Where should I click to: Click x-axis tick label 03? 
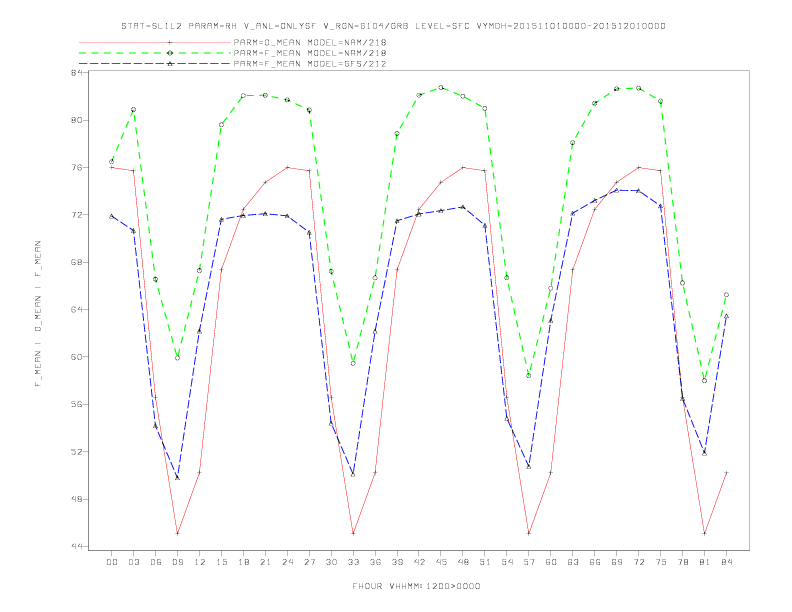[x=133, y=562]
